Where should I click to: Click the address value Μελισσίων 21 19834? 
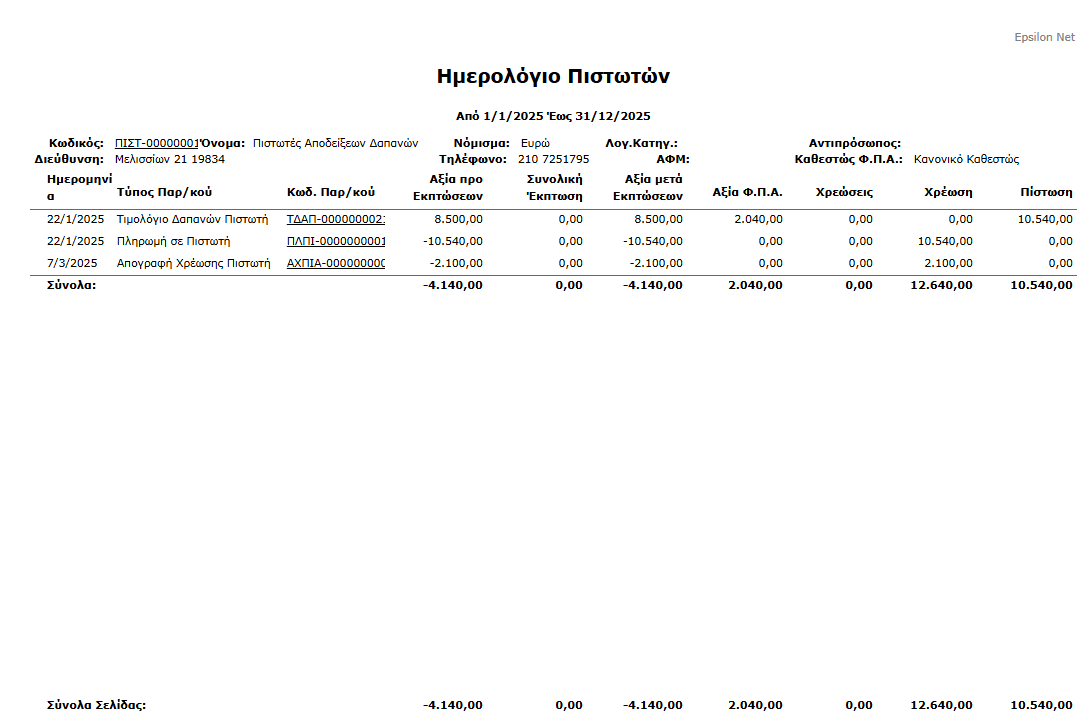point(170,159)
